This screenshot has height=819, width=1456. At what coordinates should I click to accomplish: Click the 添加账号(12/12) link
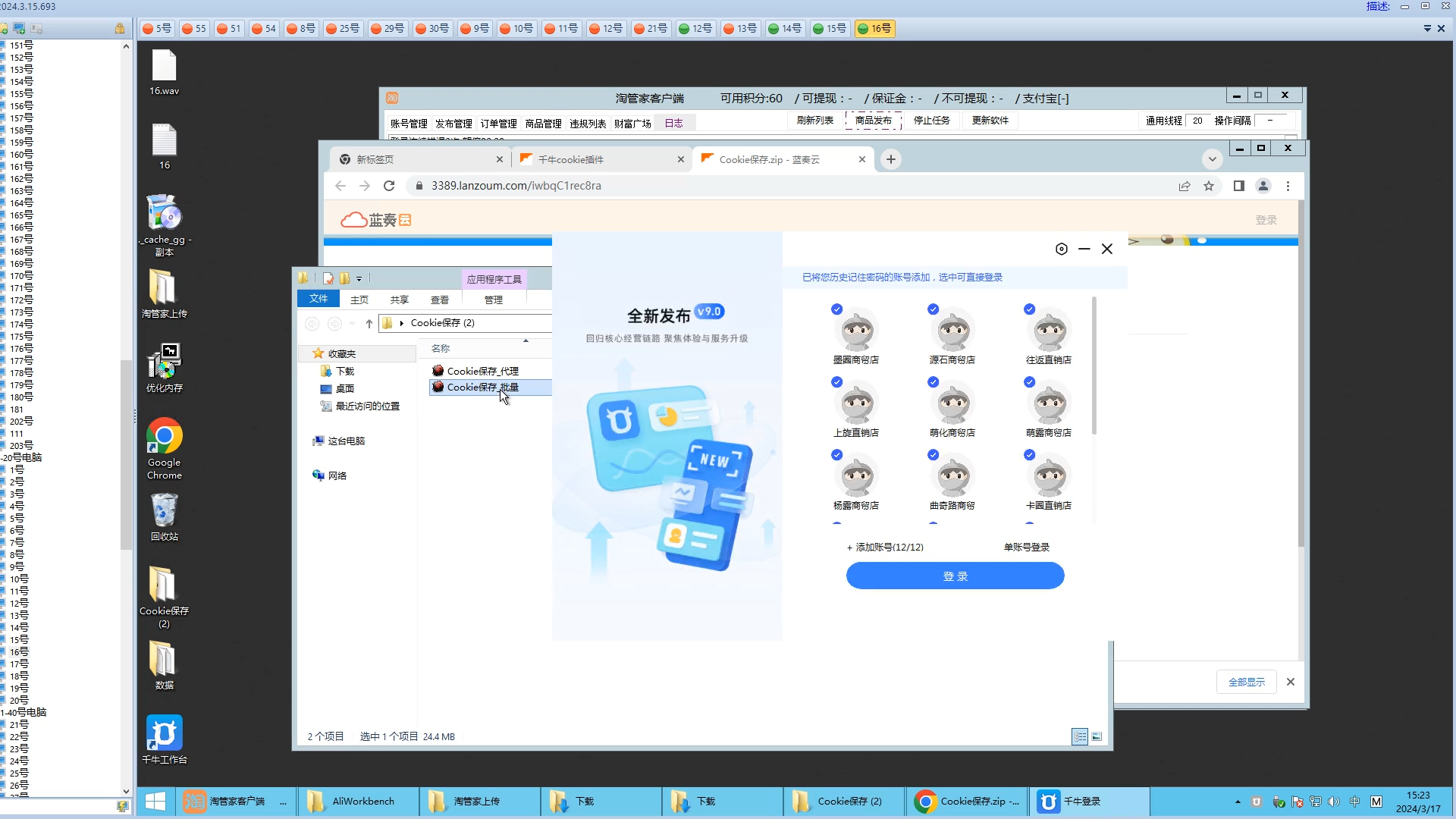(885, 547)
